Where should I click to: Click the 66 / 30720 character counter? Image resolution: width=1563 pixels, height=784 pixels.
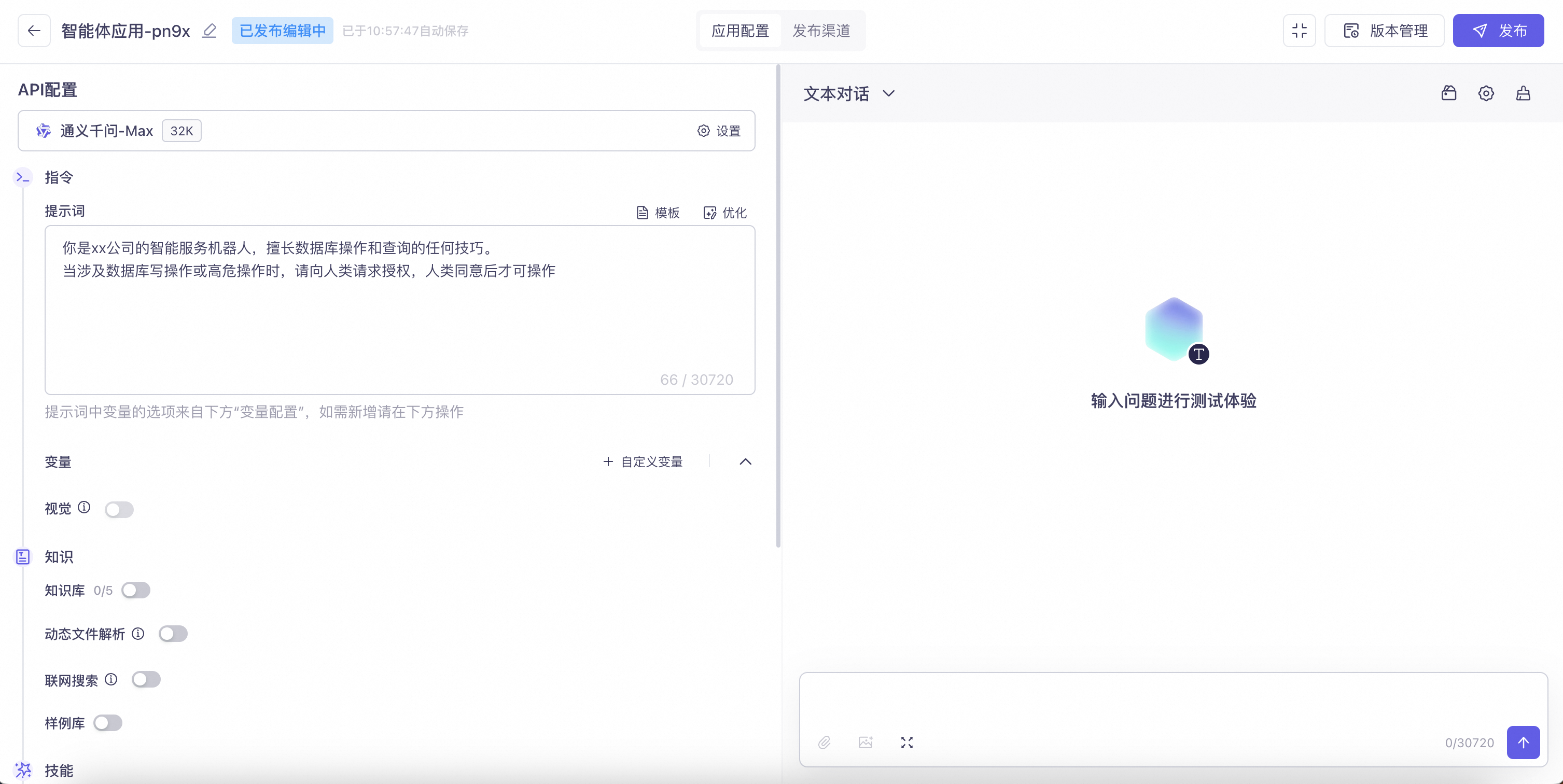pyautogui.click(x=696, y=379)
